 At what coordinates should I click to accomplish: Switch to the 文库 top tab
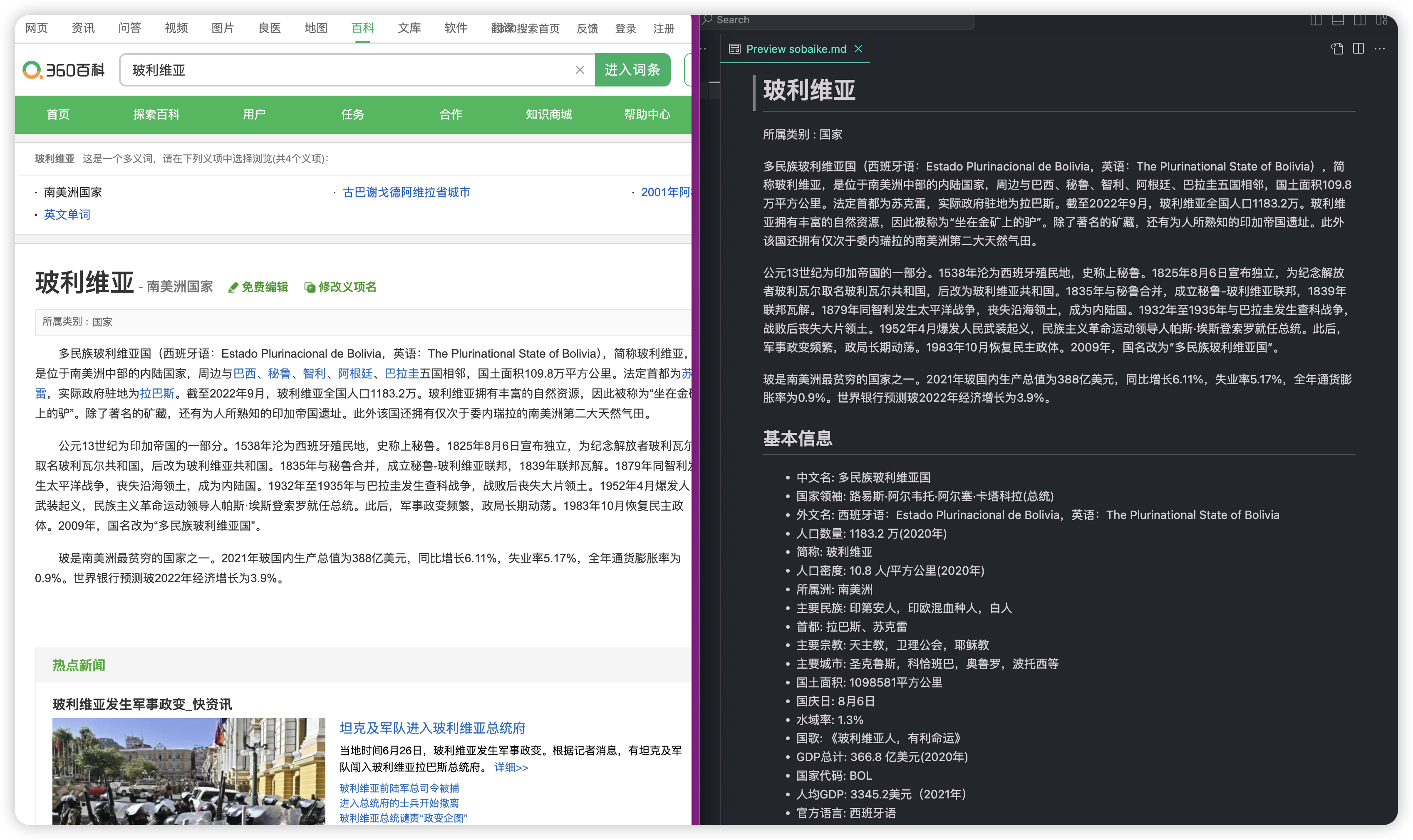409,28
